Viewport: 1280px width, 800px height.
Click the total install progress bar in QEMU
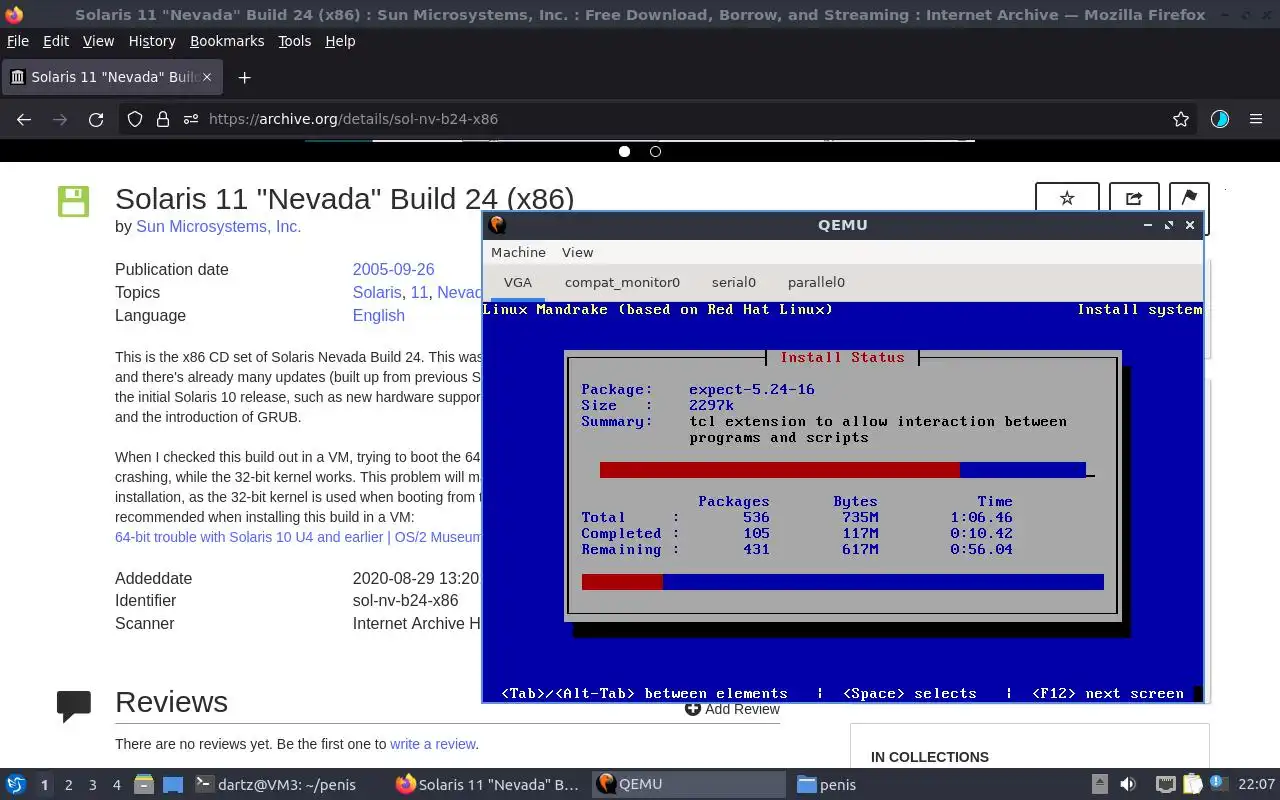(843, 582)
